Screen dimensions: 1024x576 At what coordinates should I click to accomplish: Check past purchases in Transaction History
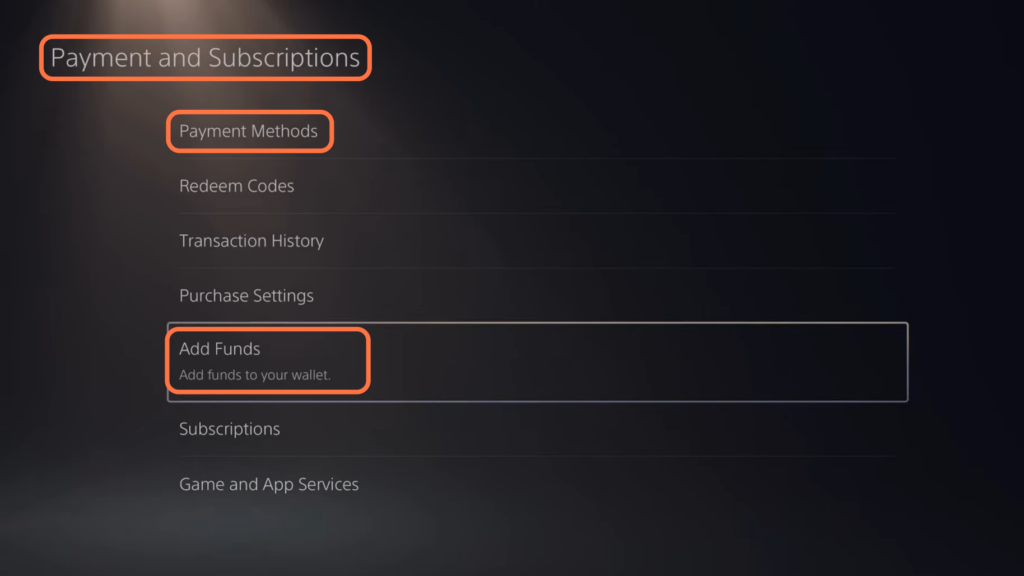[537, 241]
